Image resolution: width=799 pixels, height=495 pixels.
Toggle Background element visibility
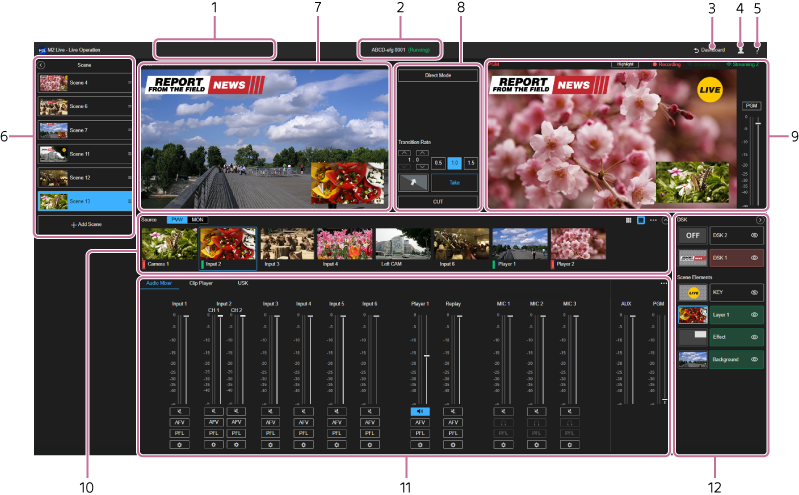click(754, 358)
